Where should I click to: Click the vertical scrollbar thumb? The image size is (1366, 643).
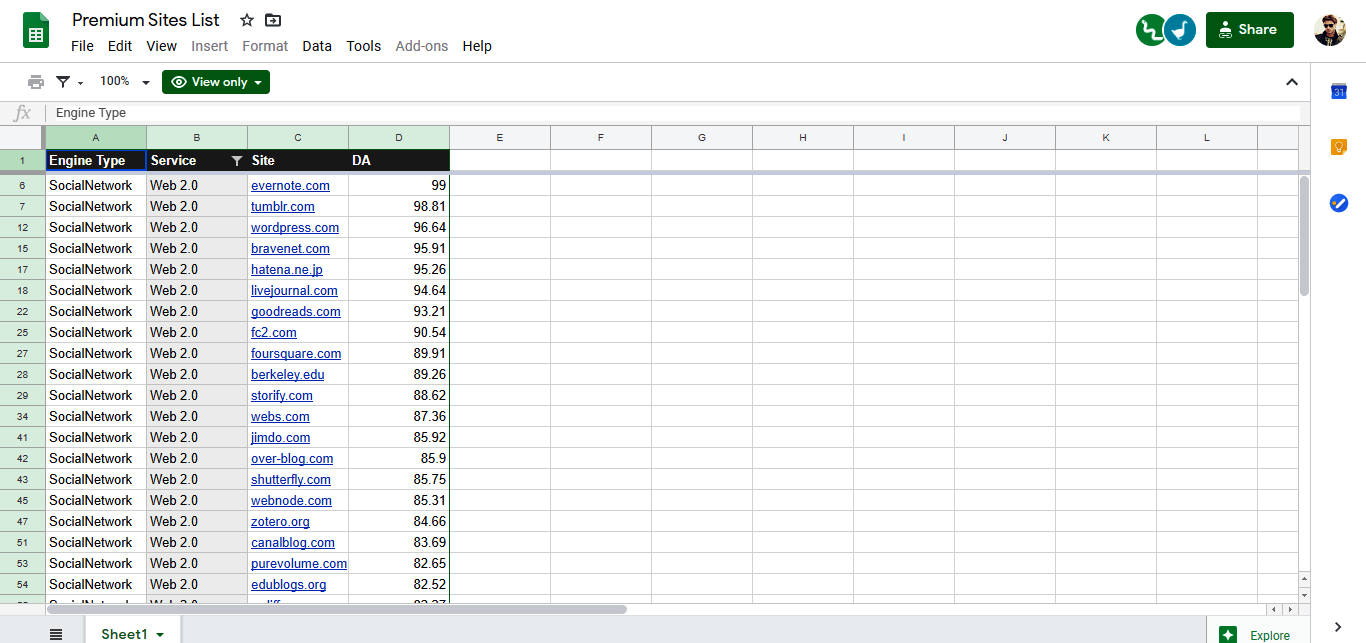[x=1304, y=235]
